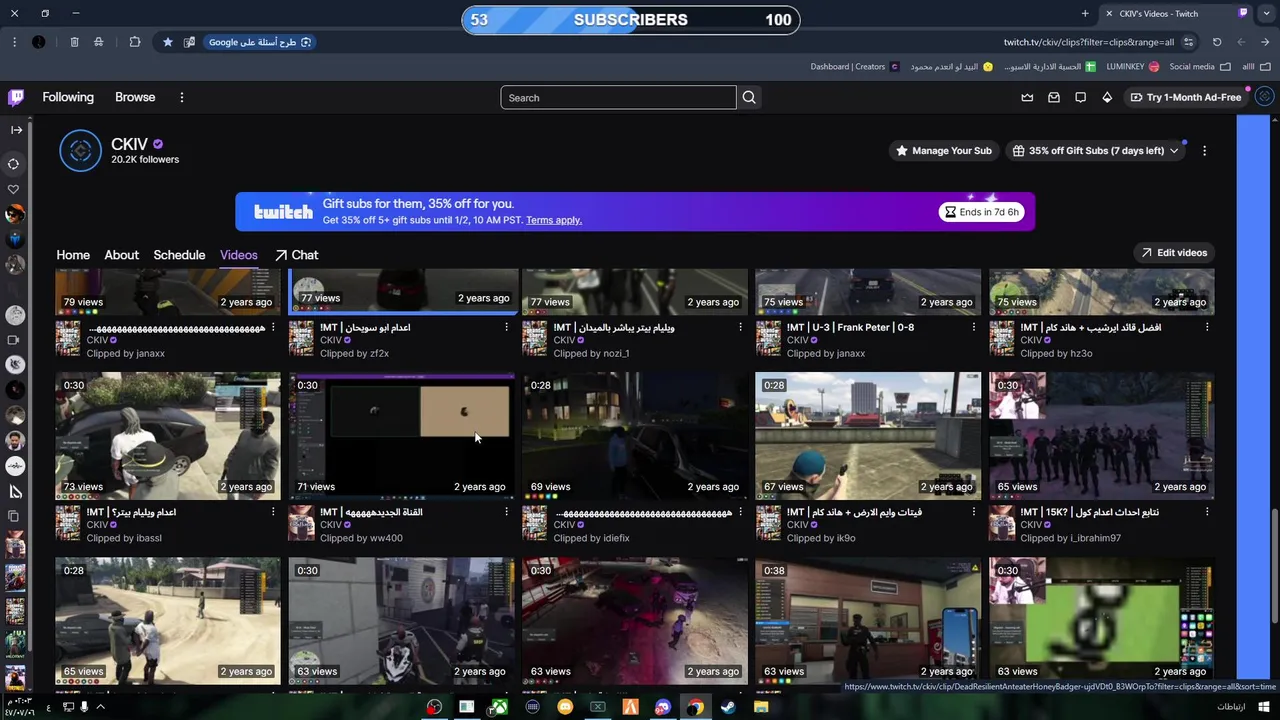Select the Home channel tab
The width and height of the screenshot is (1280, 720).
point(73,255)
